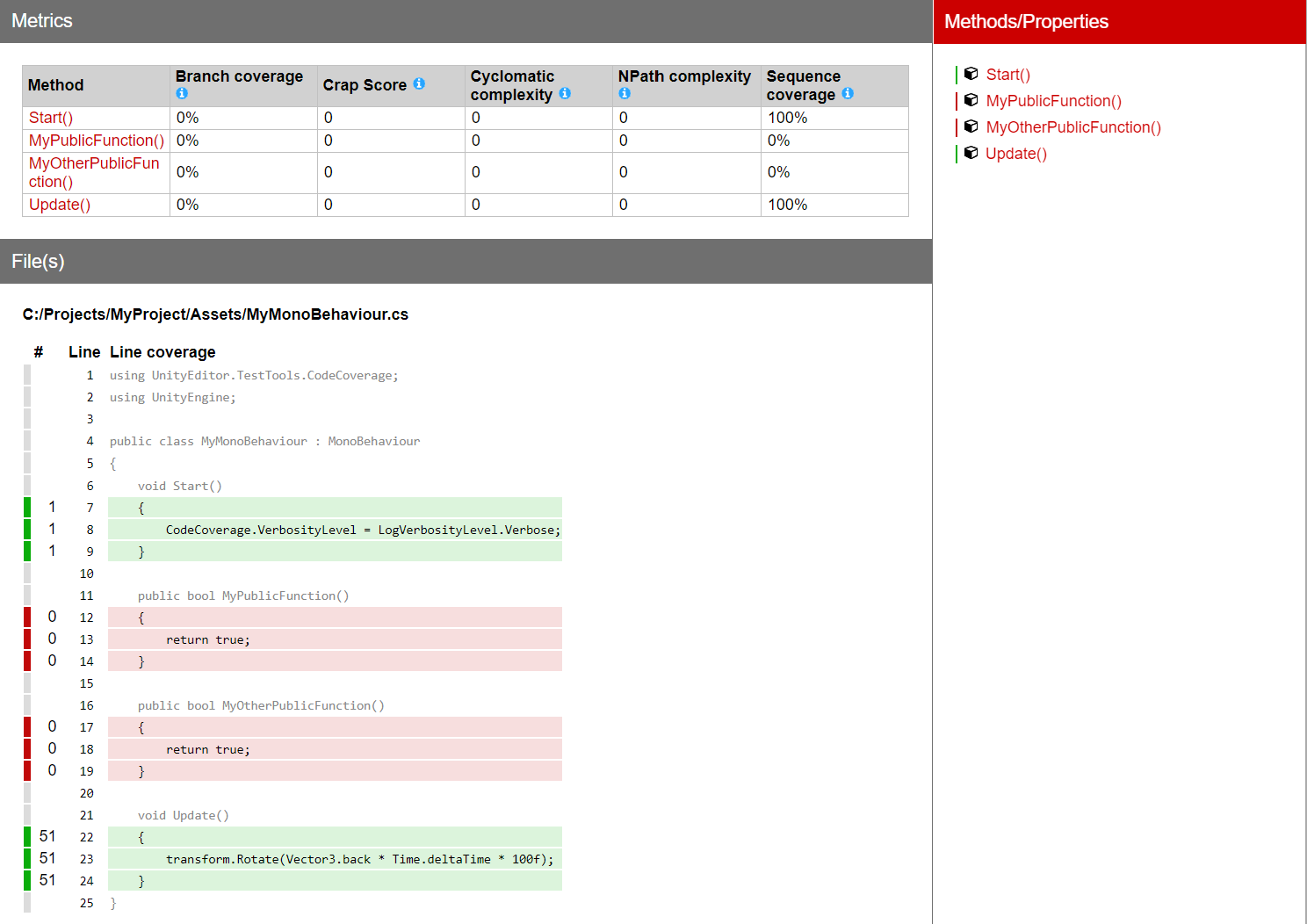1307x924 pixels.
Task: Click info icon beside Crap Score header
Action: pyautogui.click(x=419, y=84)
